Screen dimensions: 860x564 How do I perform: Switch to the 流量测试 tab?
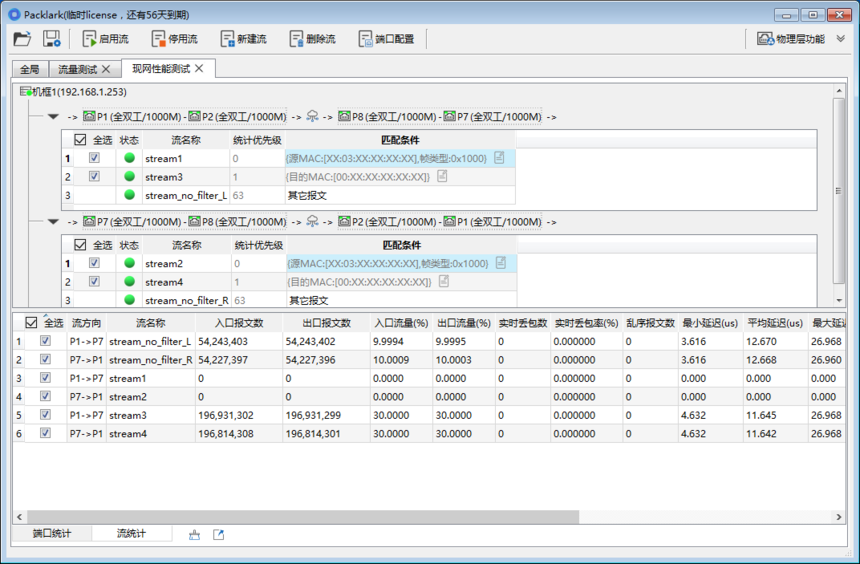[x=77, y=69]
